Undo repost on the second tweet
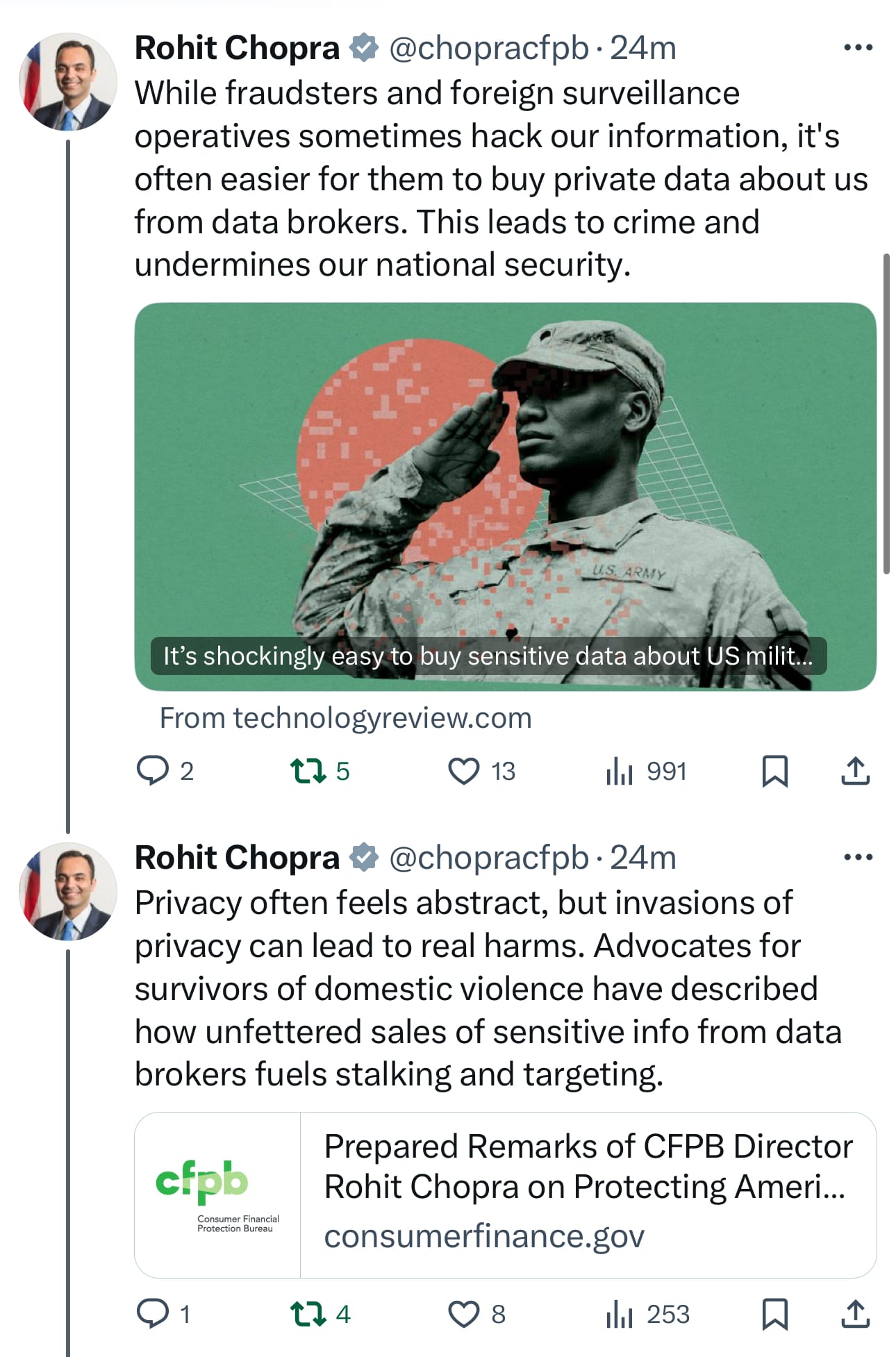The height and width of the screenshot is (1357, 896). pos(308,1314)
